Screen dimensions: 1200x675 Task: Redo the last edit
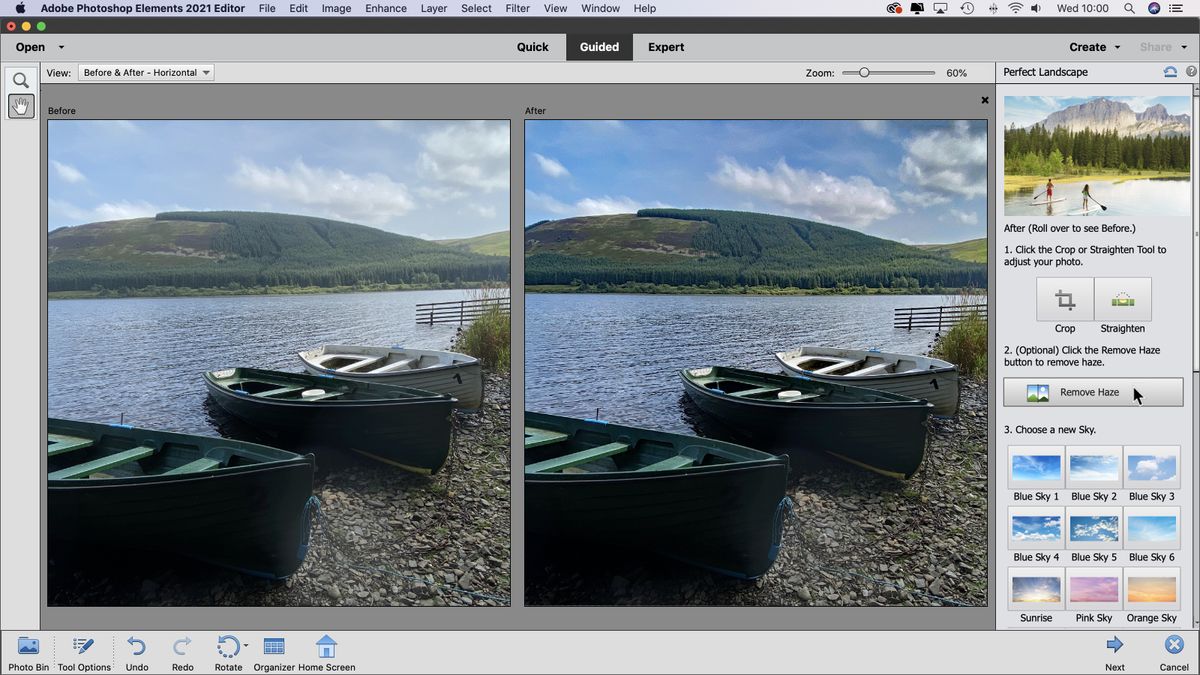[x=182, y=651]
